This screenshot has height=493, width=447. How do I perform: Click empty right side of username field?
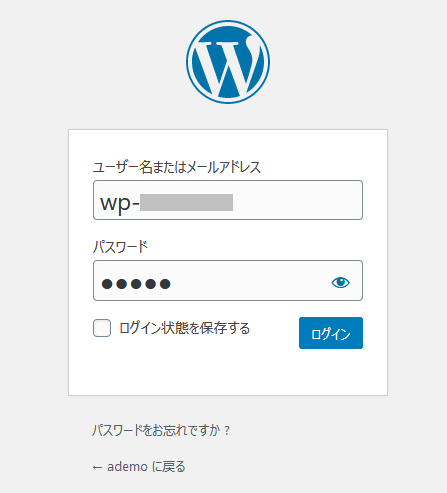click(x=297, y=200)
